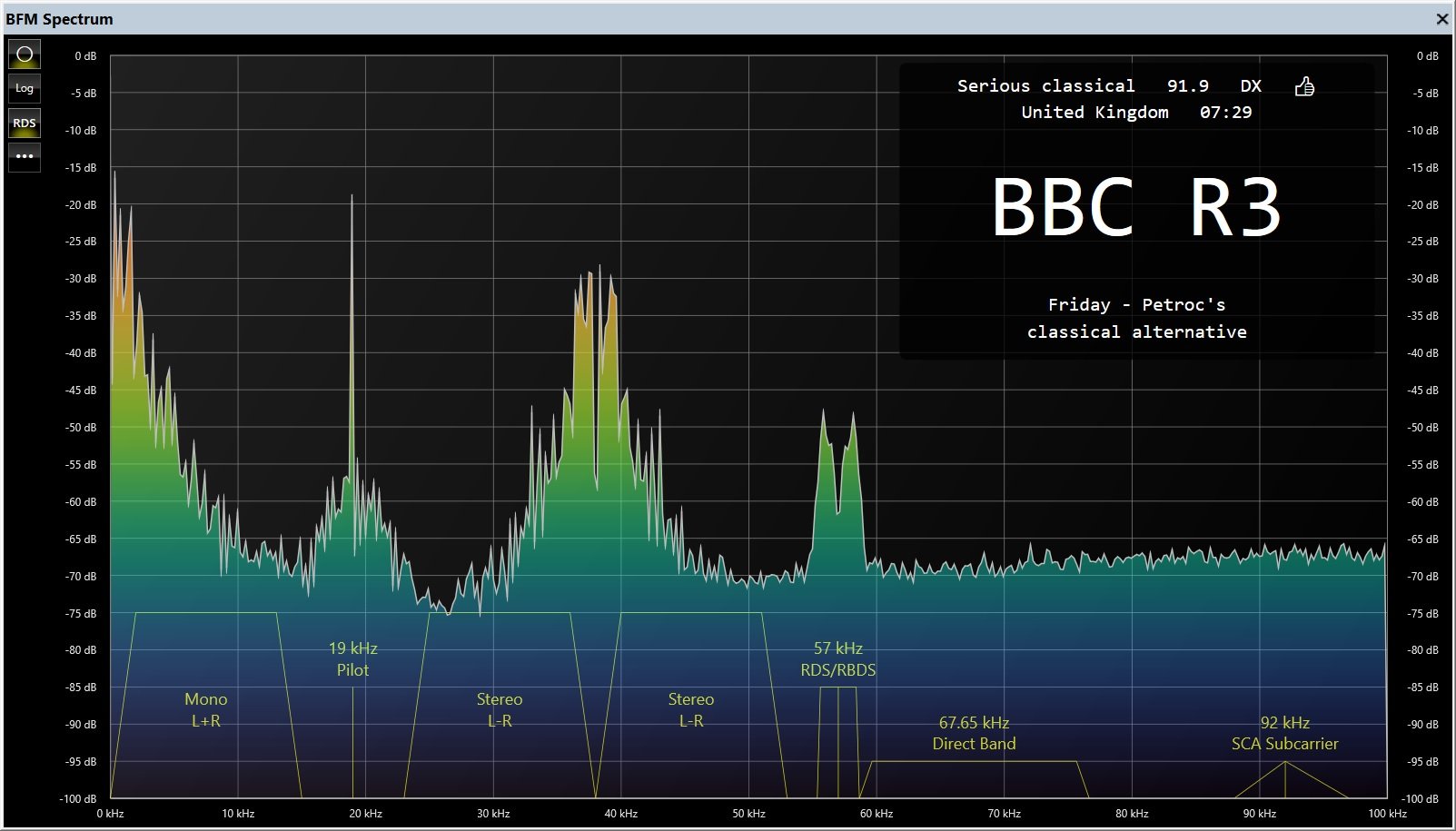
Task: Select the 91.9 frequency readout
Action: point(1187,86)
